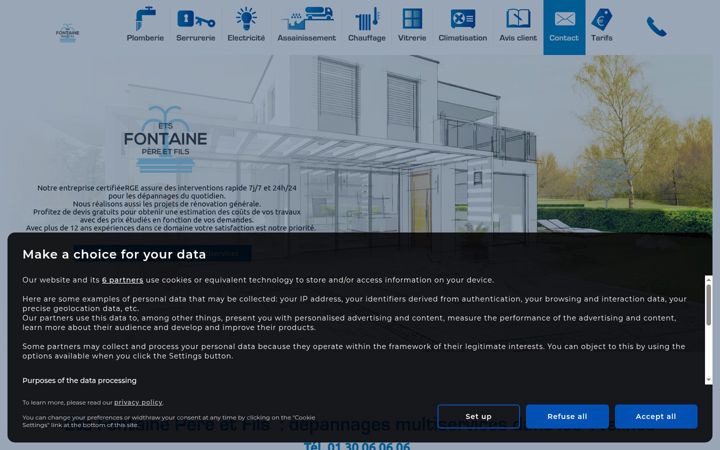Go to the Contact menu label
The image size is (720, 450).
click(564, 38)
